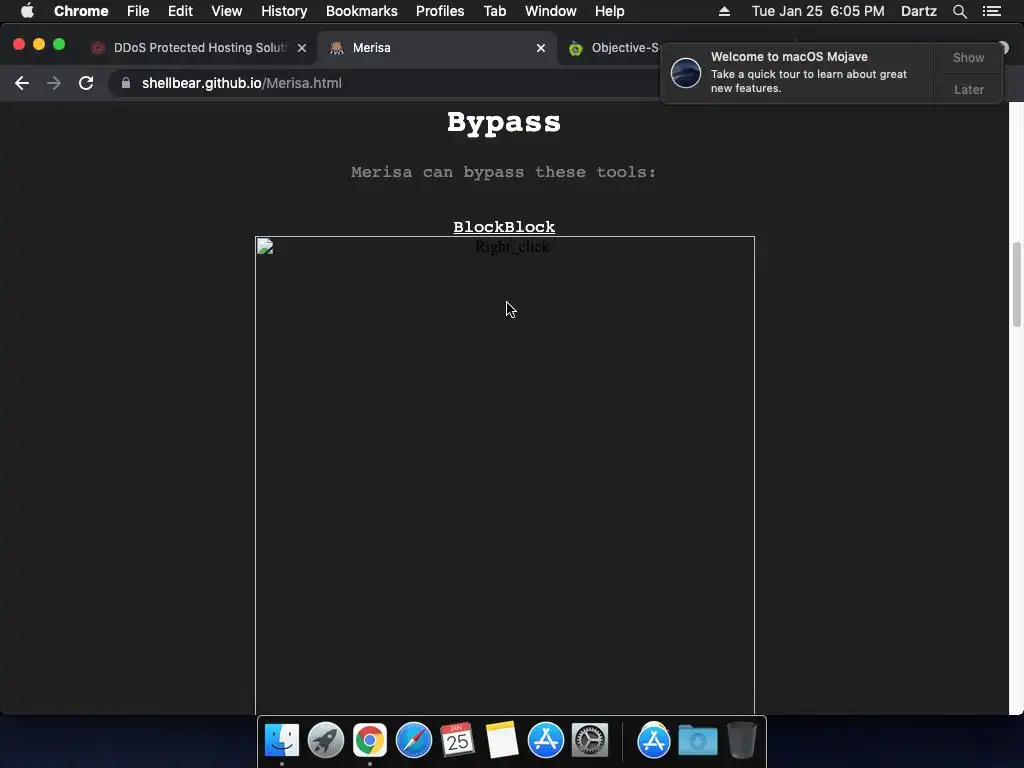This screenshot has height=768, width=1024.
Task: Open the Downloads folder in Dock
Action: (x=697, y=740)
